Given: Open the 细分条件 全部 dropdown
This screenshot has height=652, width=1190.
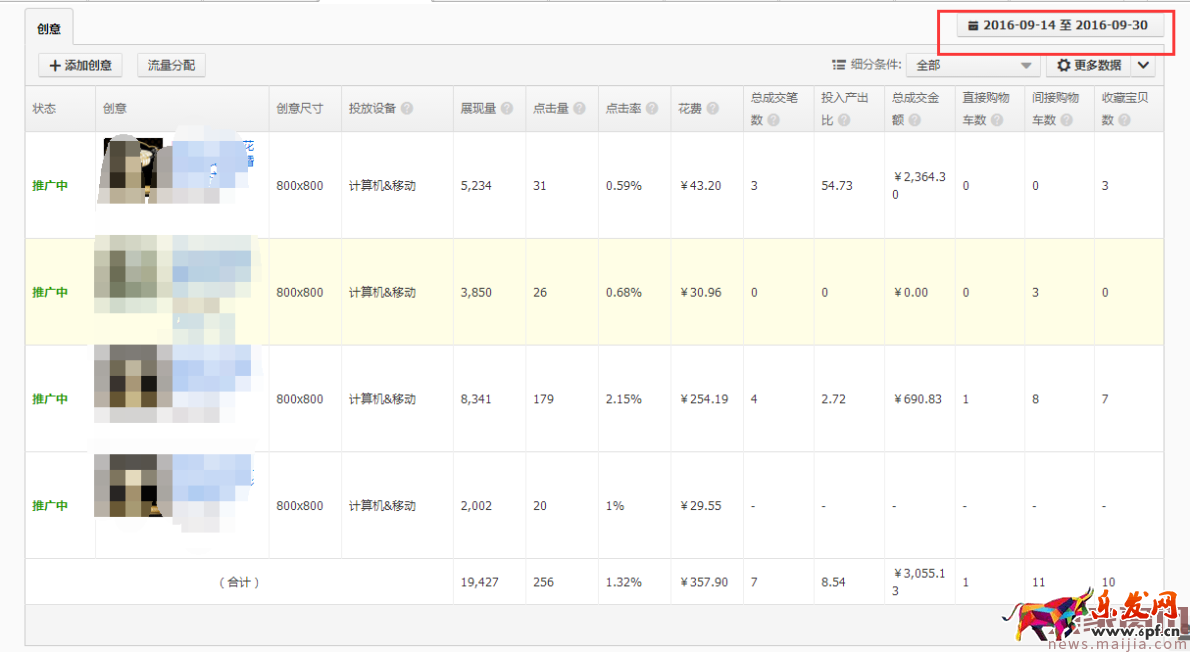Looking at the screenshot, I should coord(972,66).
